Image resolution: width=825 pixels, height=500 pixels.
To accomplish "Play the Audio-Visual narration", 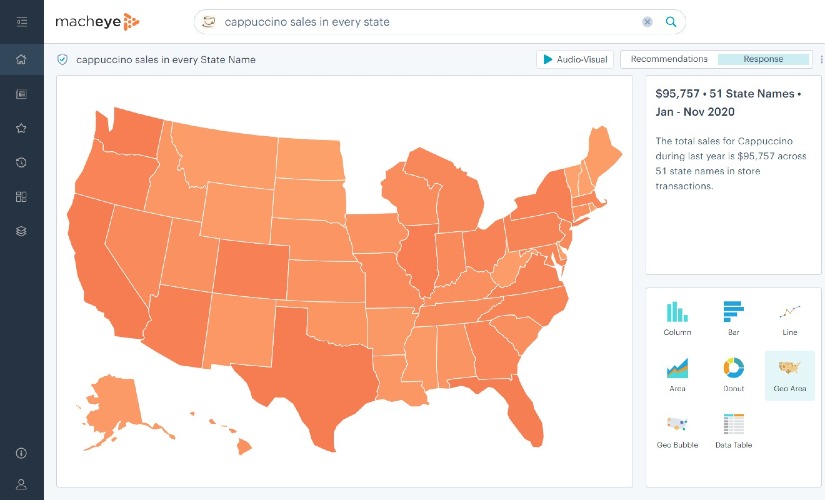I will [x=575, y=60].
